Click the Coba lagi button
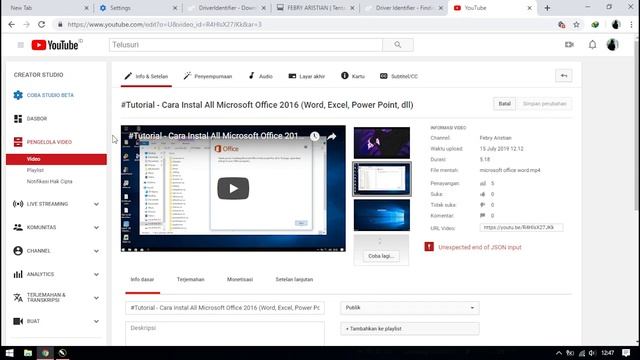 click(x=381, y=256)
